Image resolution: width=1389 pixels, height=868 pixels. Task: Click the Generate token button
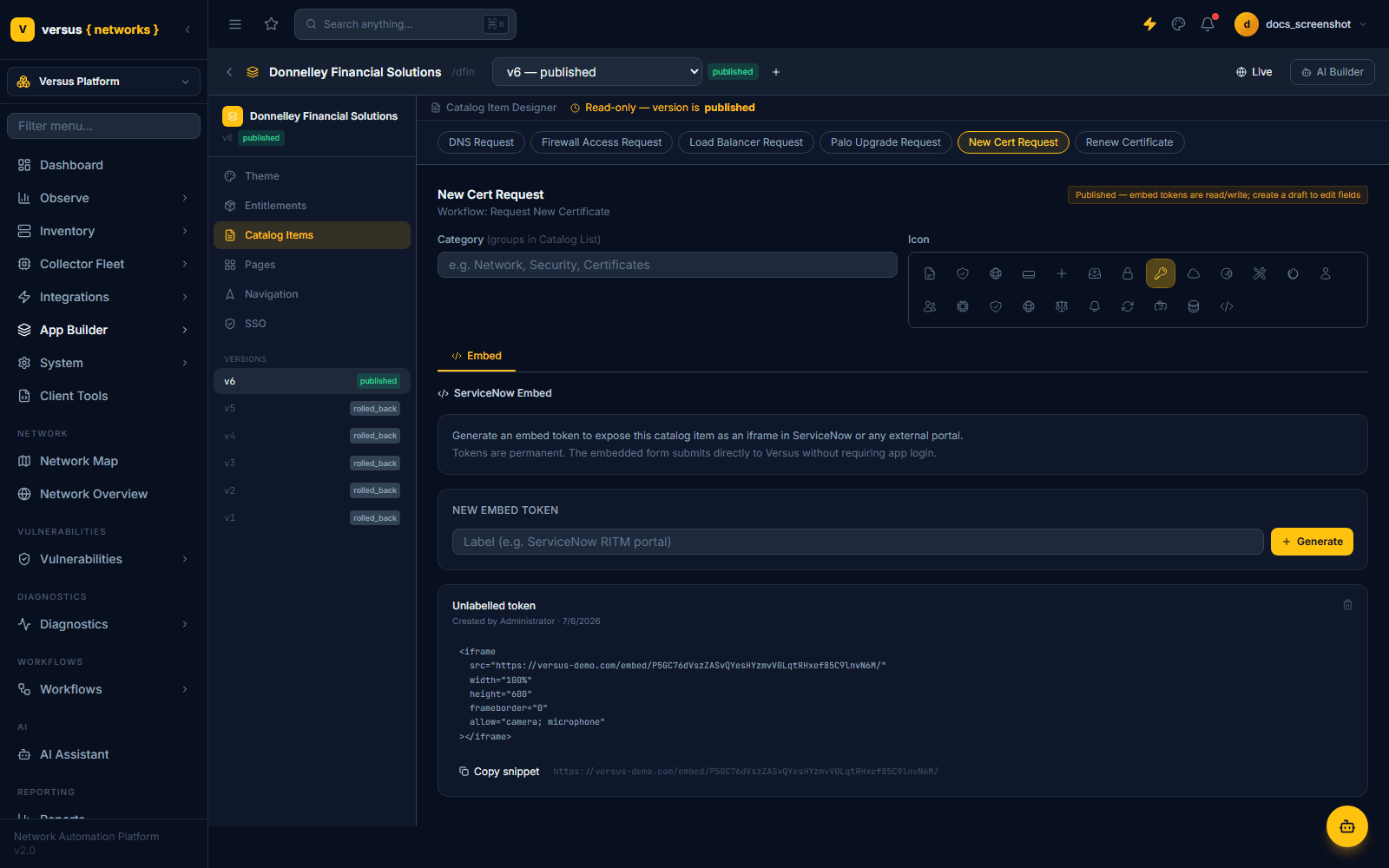[x=1312, y=542]
